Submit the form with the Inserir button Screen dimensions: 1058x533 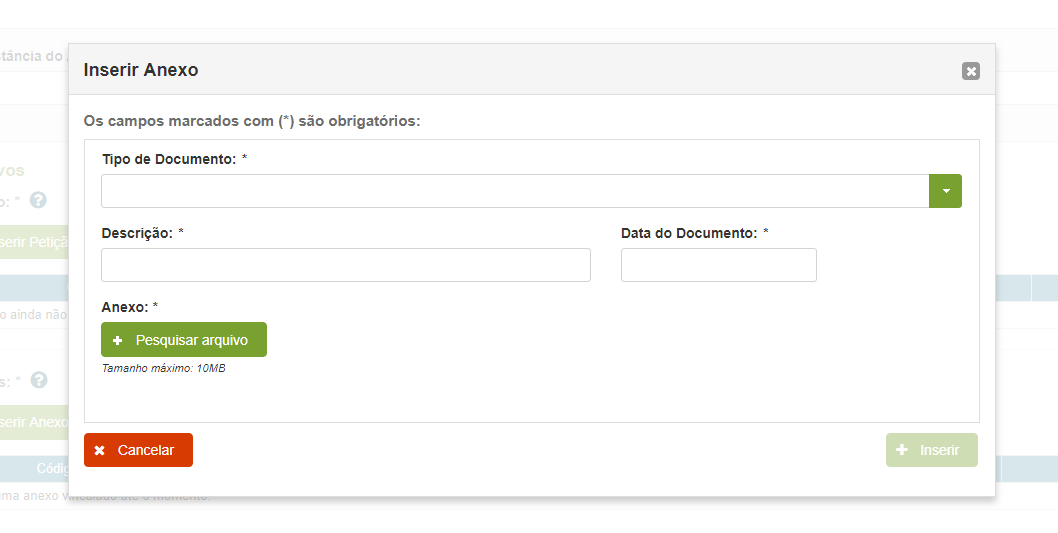coord(931,450)
